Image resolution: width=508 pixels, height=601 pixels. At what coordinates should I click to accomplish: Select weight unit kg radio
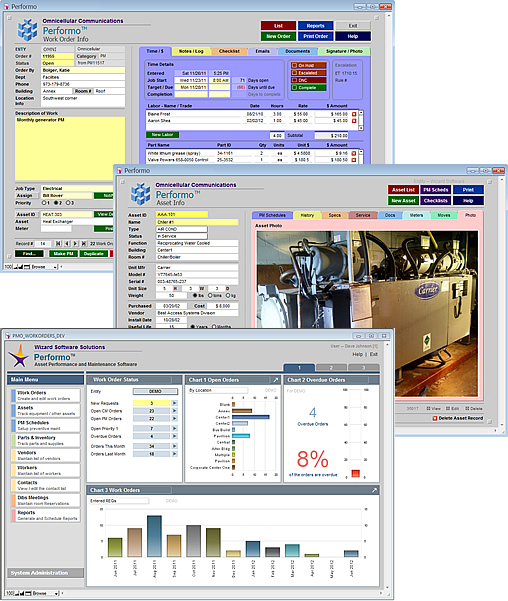(x=227, y=296)
